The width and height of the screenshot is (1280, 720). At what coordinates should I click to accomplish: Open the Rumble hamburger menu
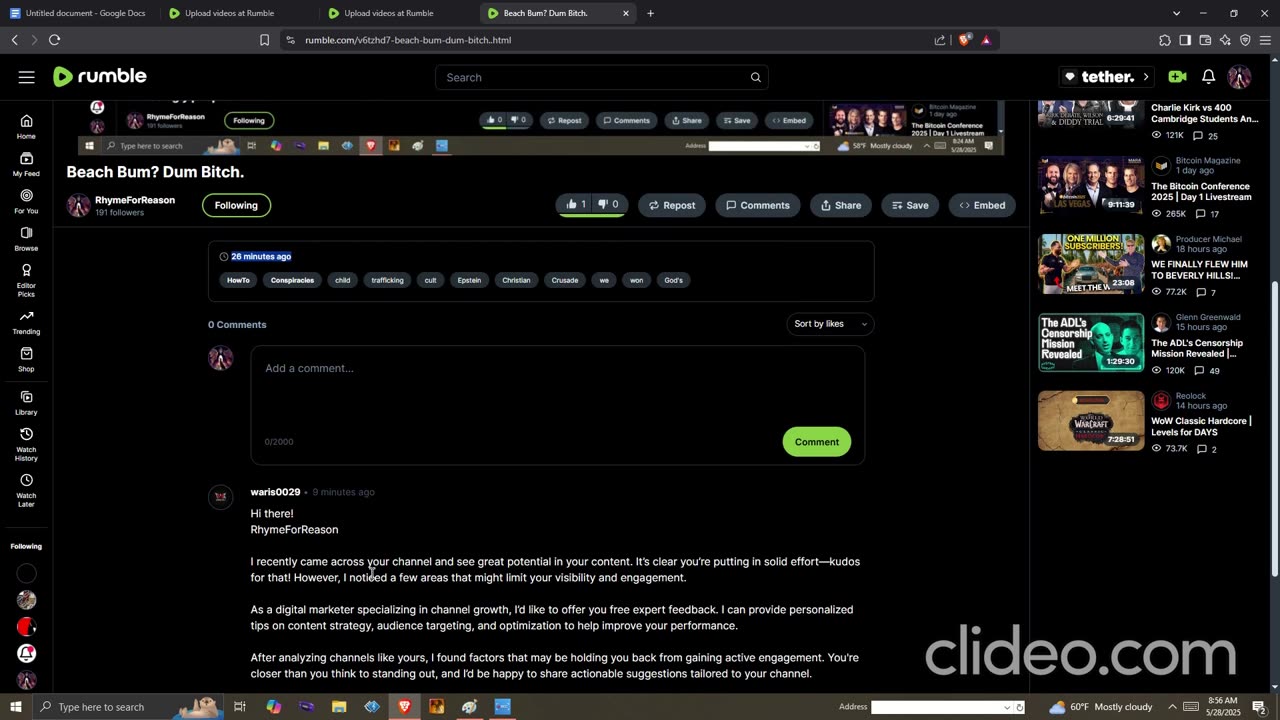27,77
